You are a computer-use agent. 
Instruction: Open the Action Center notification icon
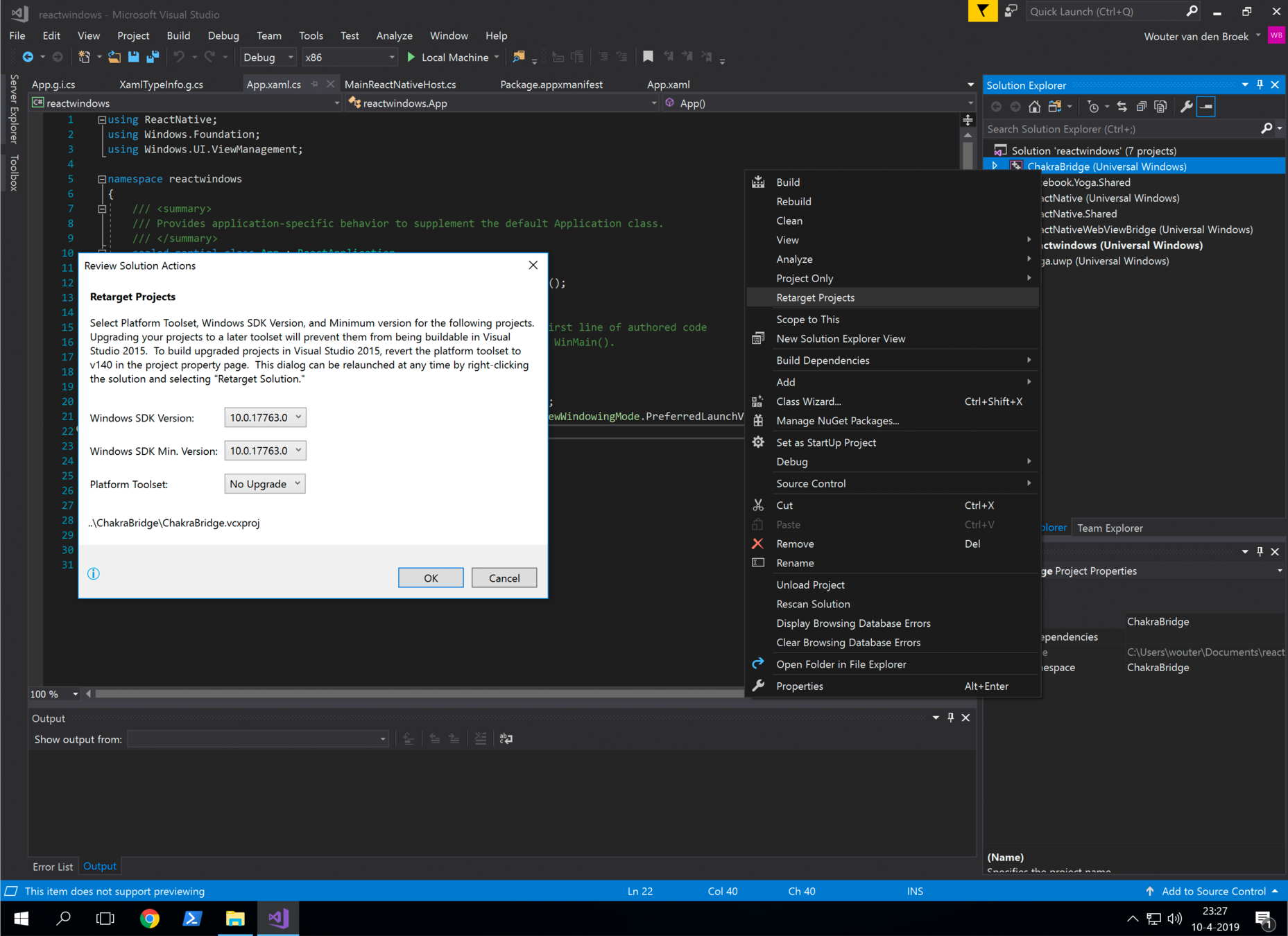[1265, 919]
